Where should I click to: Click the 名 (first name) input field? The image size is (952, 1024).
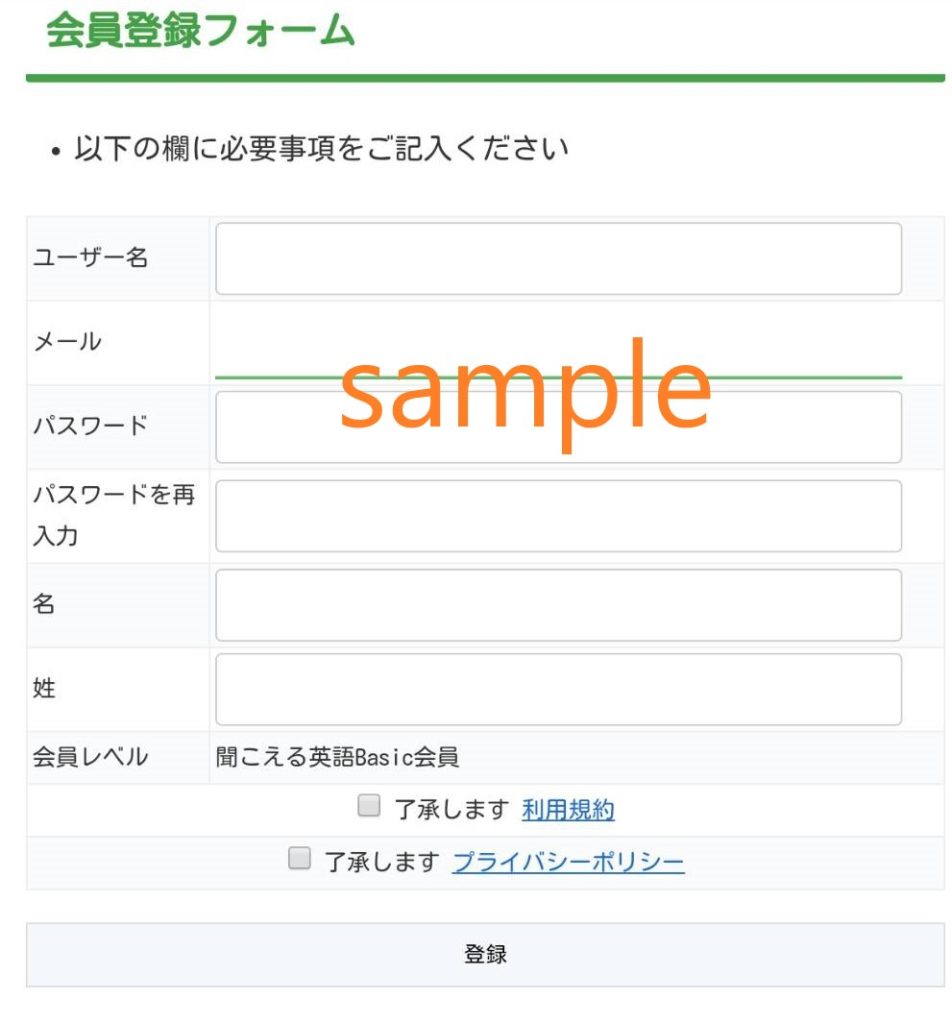pyautogui.click(x=558, y=605)
